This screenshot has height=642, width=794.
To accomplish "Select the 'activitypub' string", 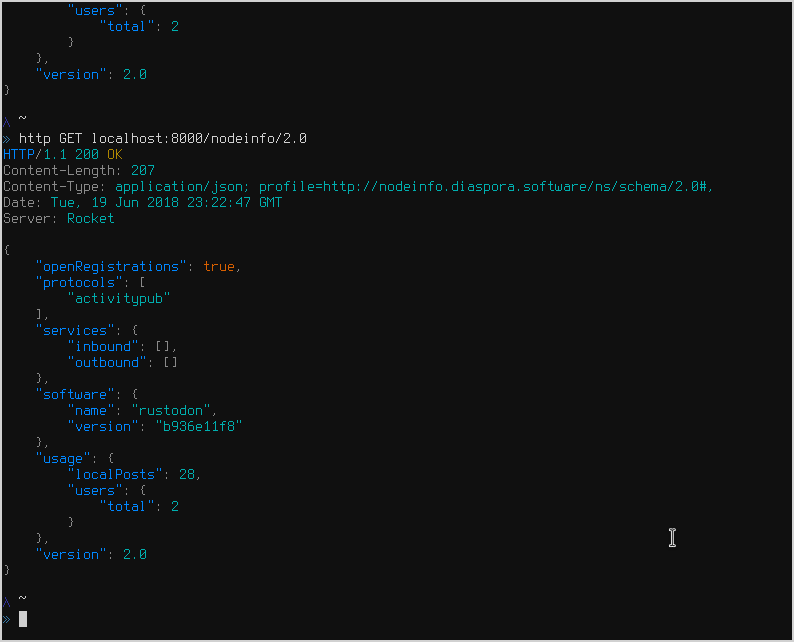I will pyautogui.click(x=119, y=299).
